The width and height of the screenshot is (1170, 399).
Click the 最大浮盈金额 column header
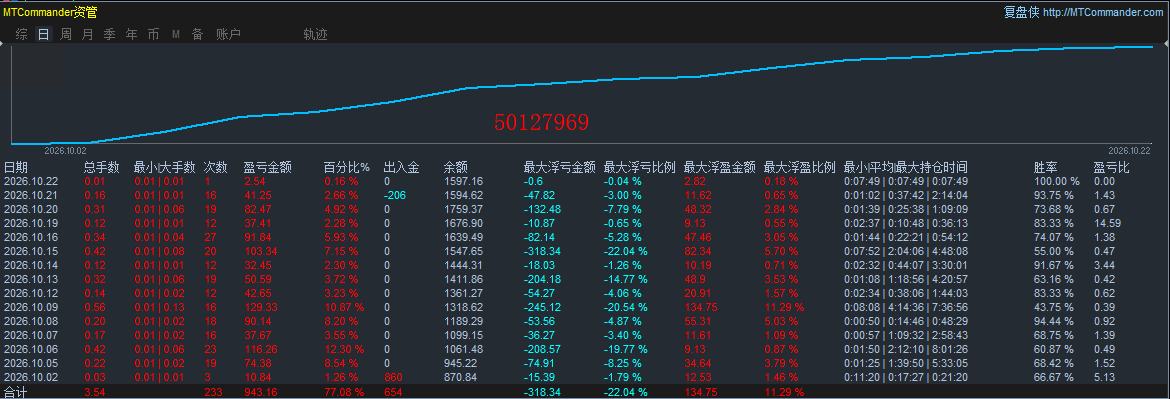(719, 167)
